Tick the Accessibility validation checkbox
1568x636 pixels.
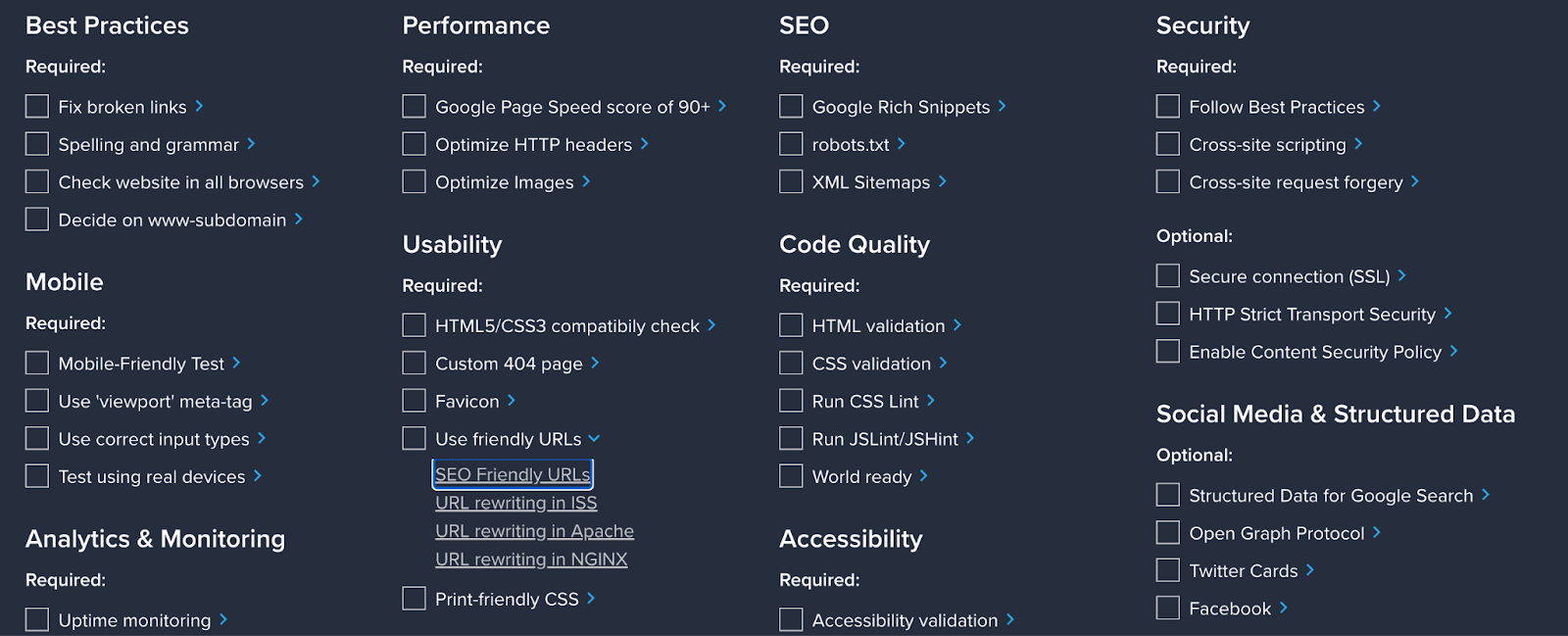point(791,619)
